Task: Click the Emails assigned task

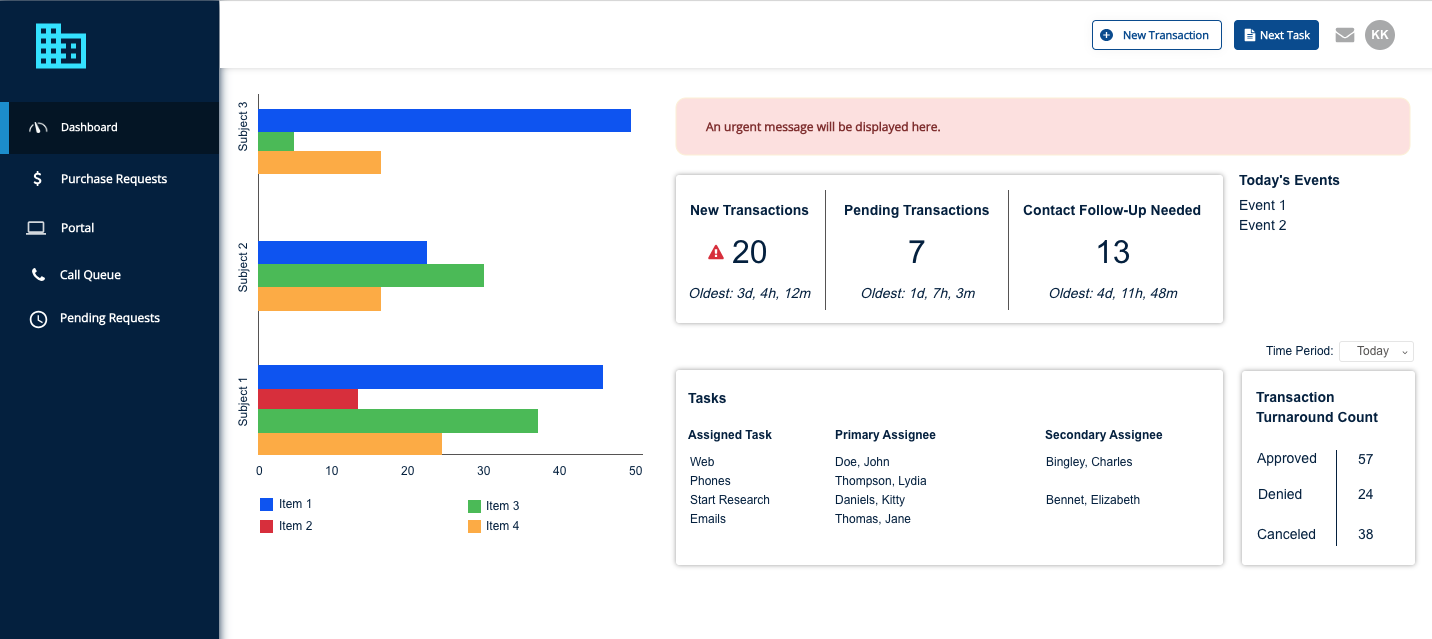Action: point(708,519)
